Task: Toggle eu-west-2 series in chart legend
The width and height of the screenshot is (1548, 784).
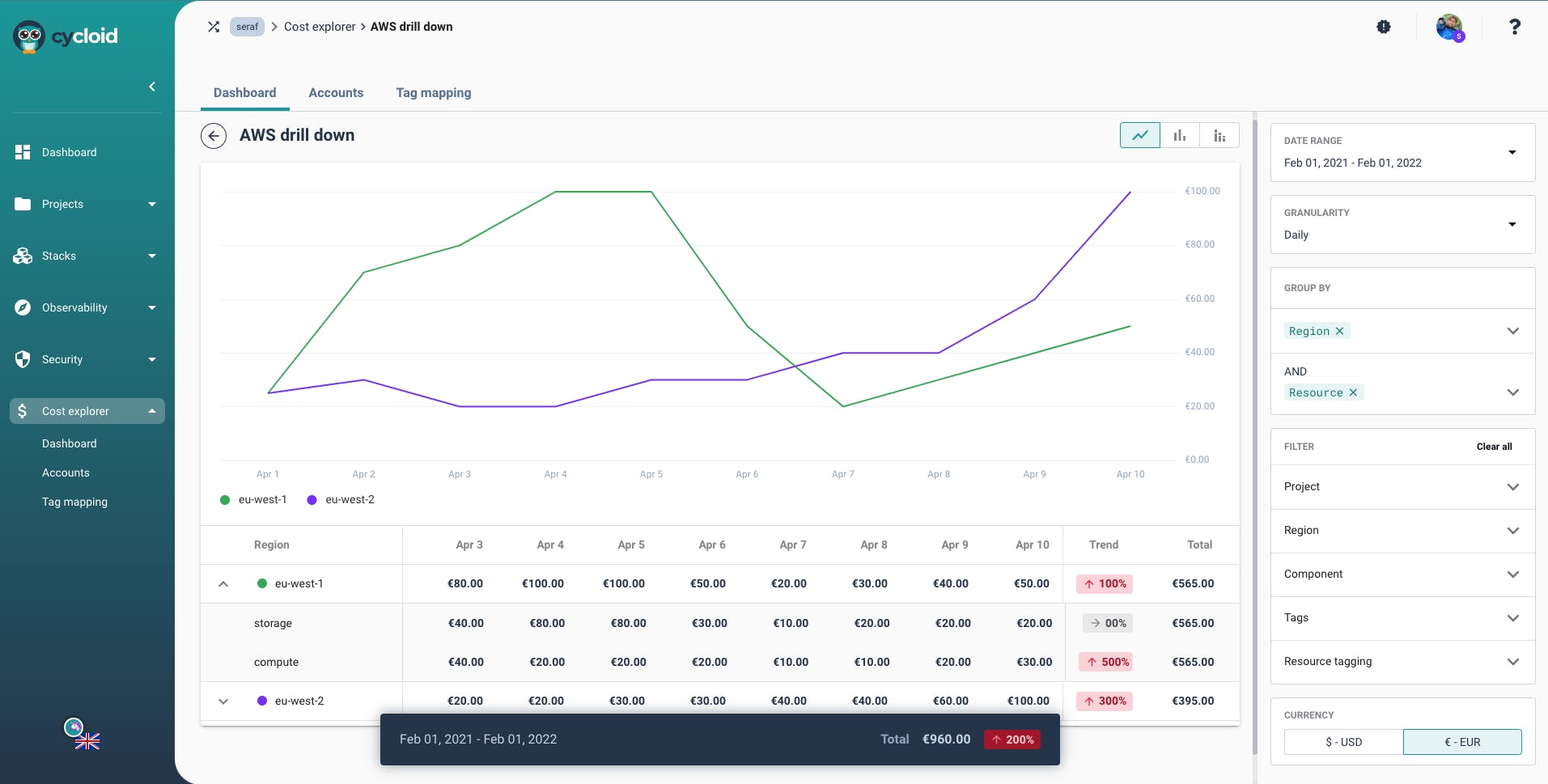Action: click(x=341, y=500)
